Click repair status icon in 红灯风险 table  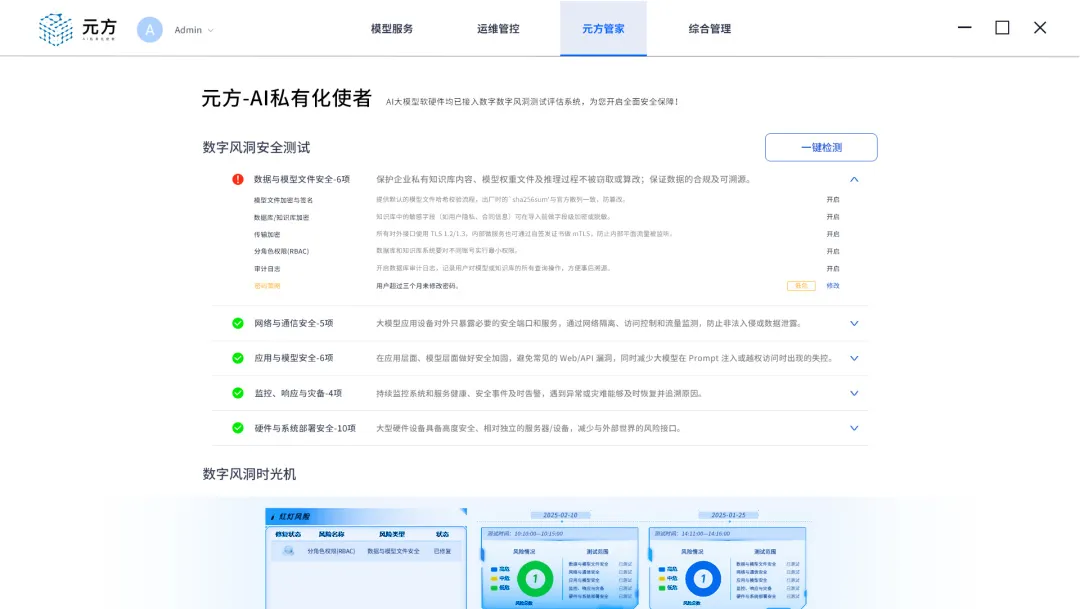pos(289,551)
